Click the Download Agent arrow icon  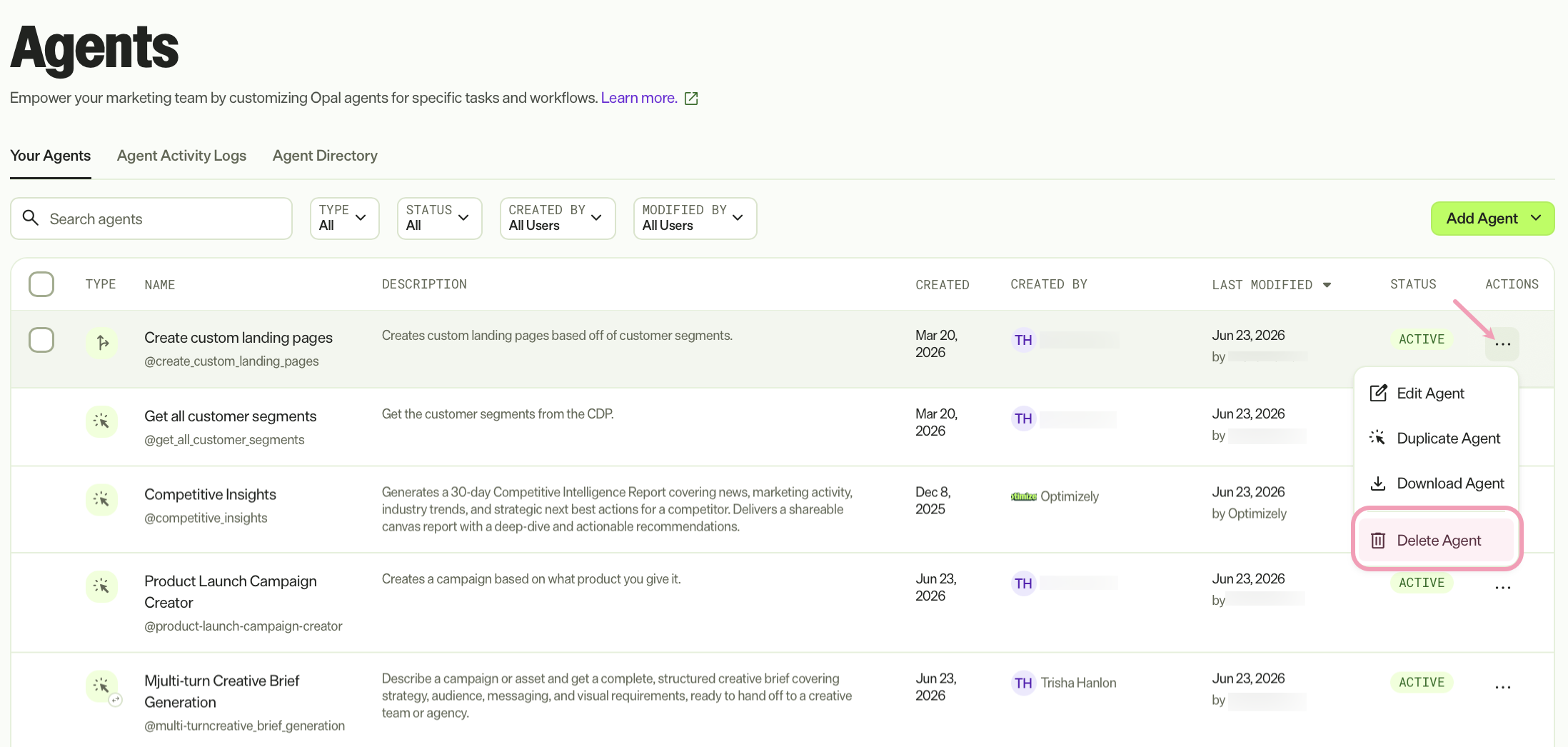1378,483
